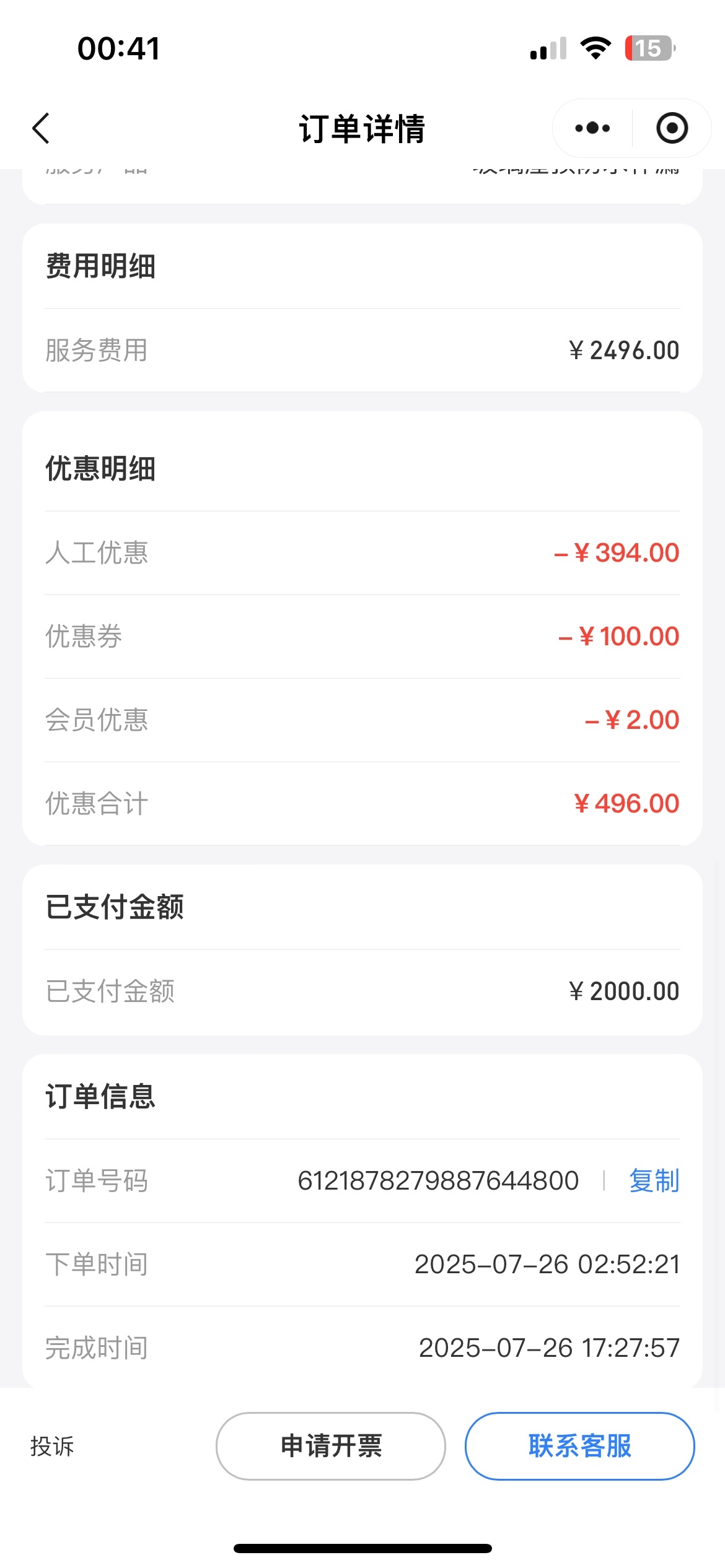Tap the 优惠合计 ¥496.00 total
Image resolution: width=725 pixels, height=1568 pixels.
(626, 804)
